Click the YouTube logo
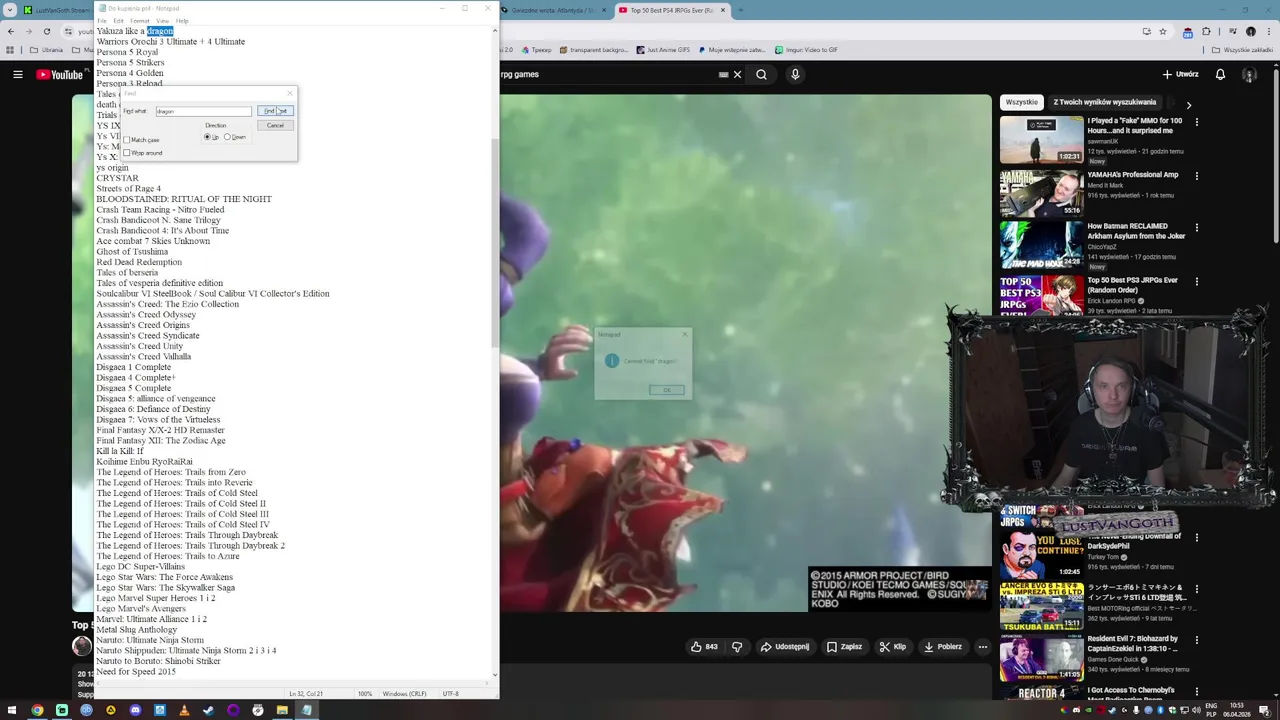 coord(60,74)
